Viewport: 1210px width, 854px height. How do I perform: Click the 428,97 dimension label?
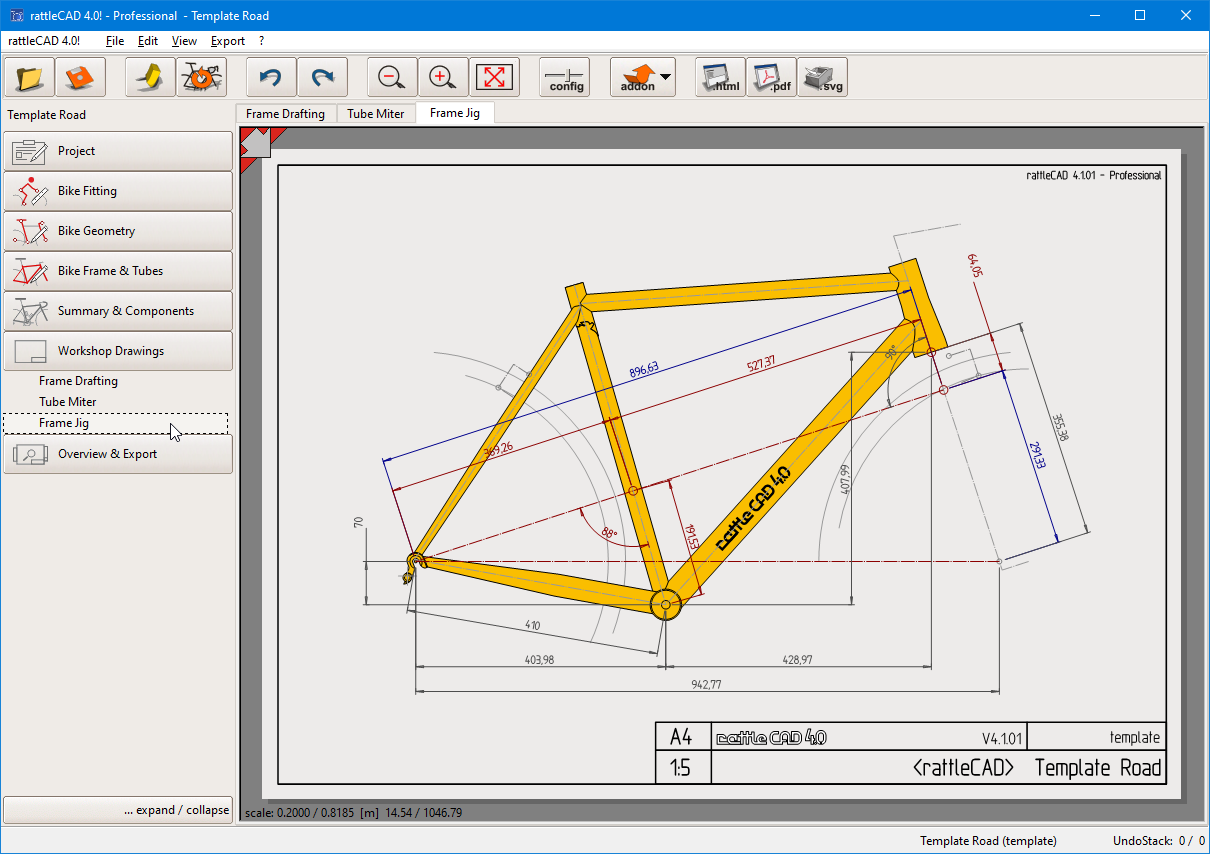click(x=798, y=658)
